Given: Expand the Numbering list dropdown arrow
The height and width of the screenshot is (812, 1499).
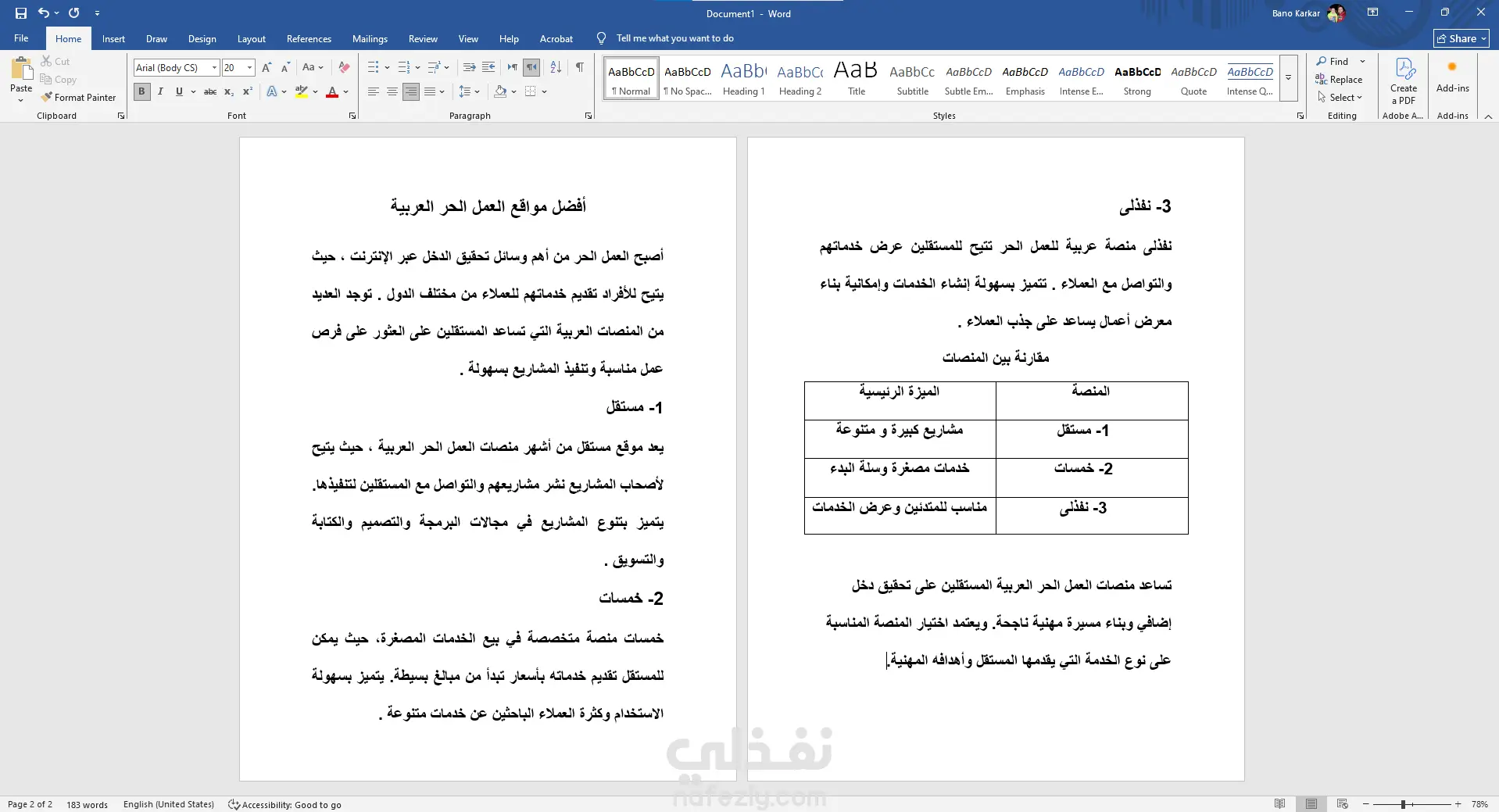Looking at the screenshot, I should (x=417, y=68).
